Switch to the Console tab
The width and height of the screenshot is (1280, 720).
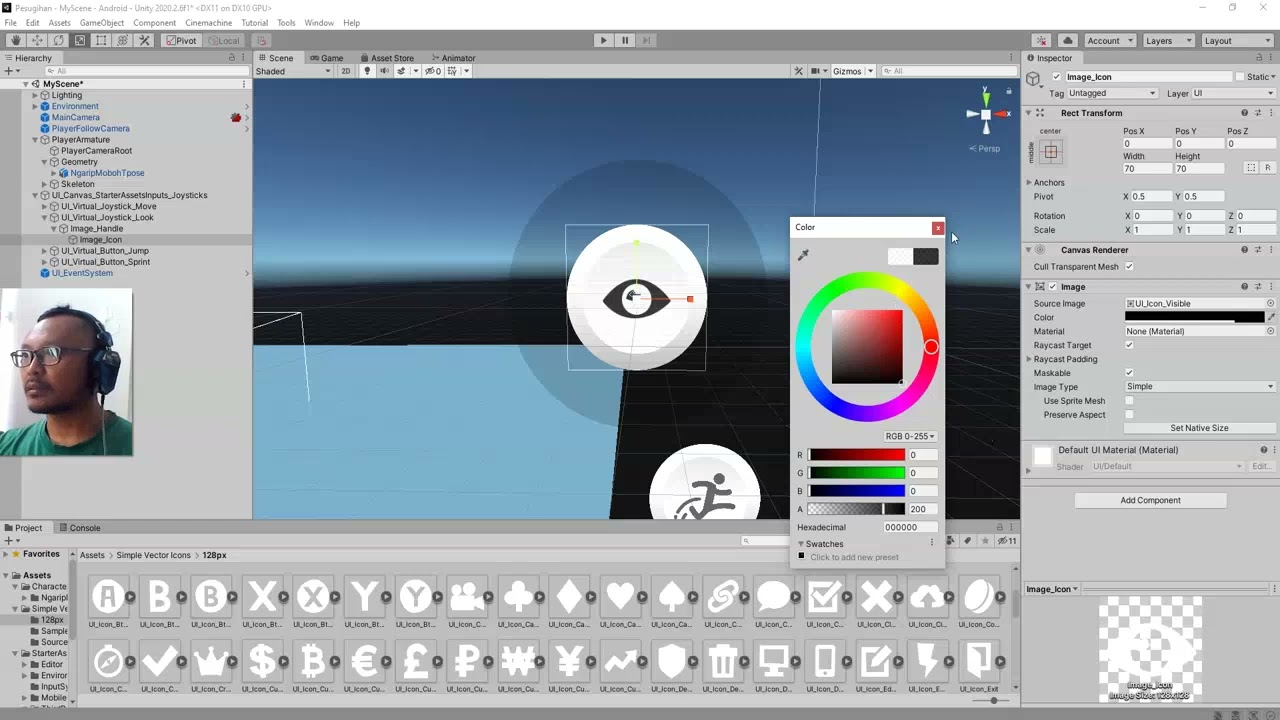[79, 528]
